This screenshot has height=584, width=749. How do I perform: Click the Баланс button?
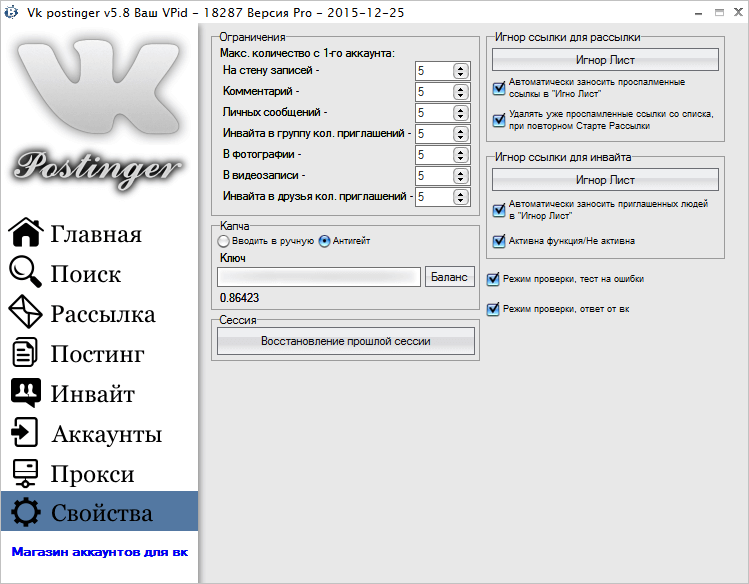pos(449,277)
